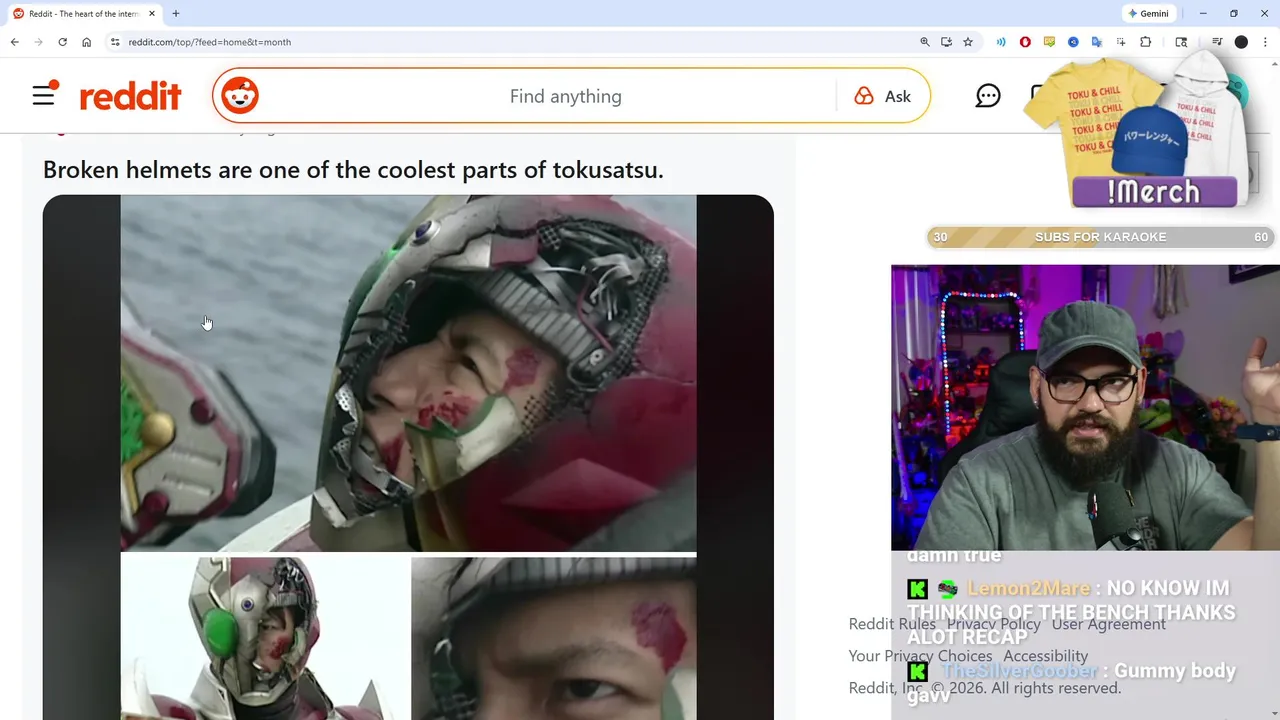Open the media controls music icon
Viewport: 1280px width, 720px height.
click(x=1217, y=42)
